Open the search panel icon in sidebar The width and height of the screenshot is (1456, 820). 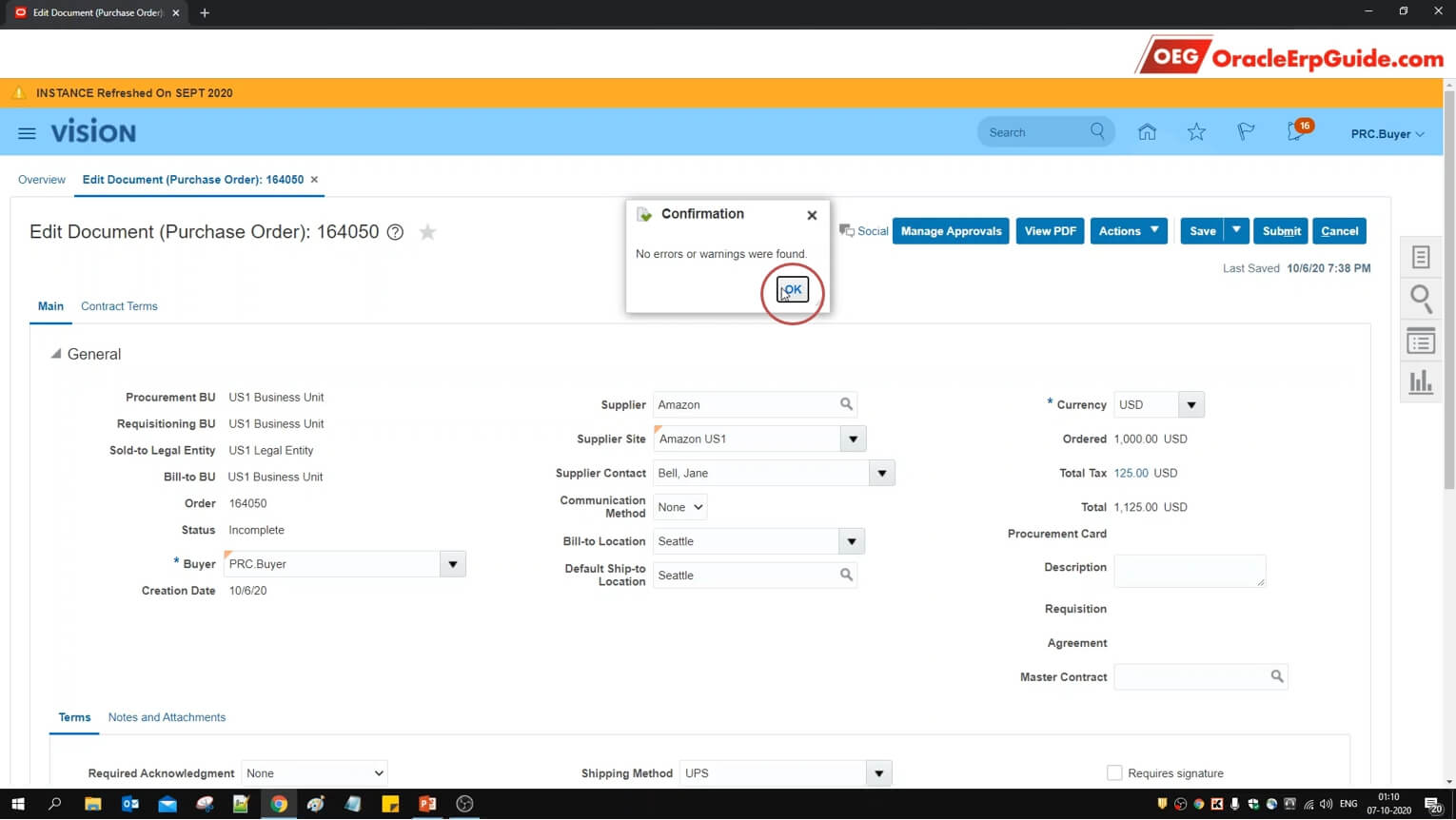click(x=1421, y=299)
